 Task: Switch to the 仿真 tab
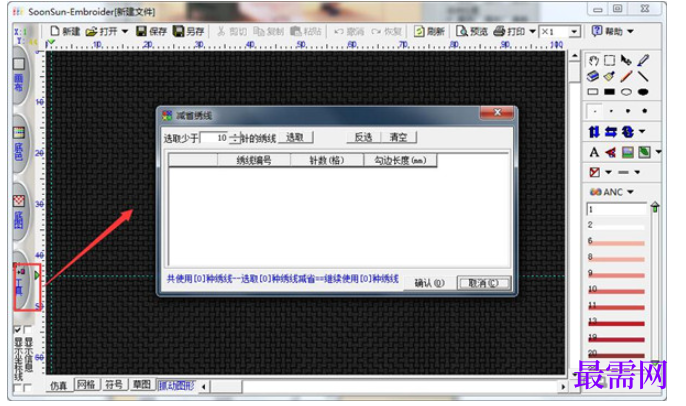(59, 385)
